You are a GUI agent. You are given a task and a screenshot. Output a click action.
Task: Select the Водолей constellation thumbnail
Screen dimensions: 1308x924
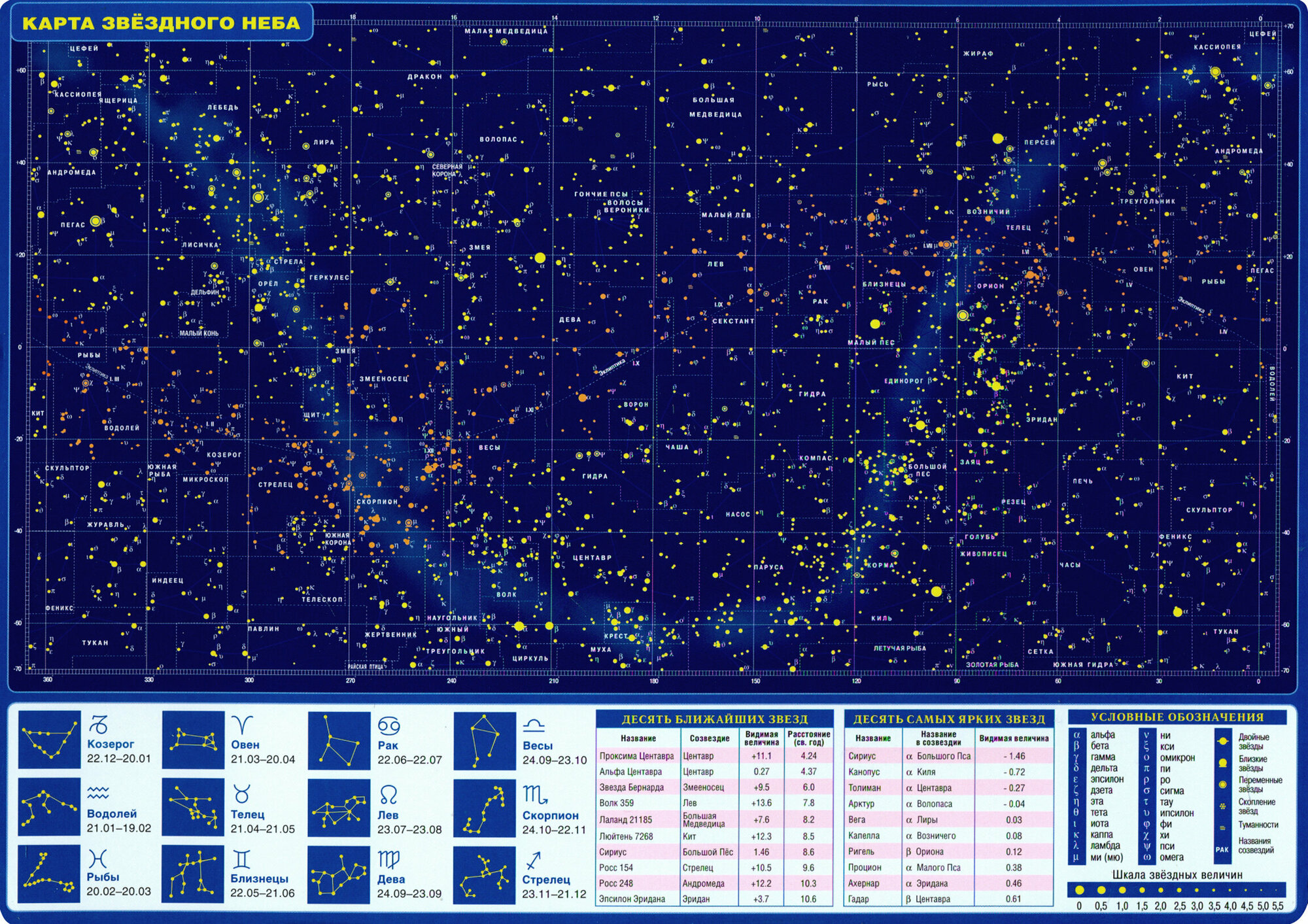49,807
